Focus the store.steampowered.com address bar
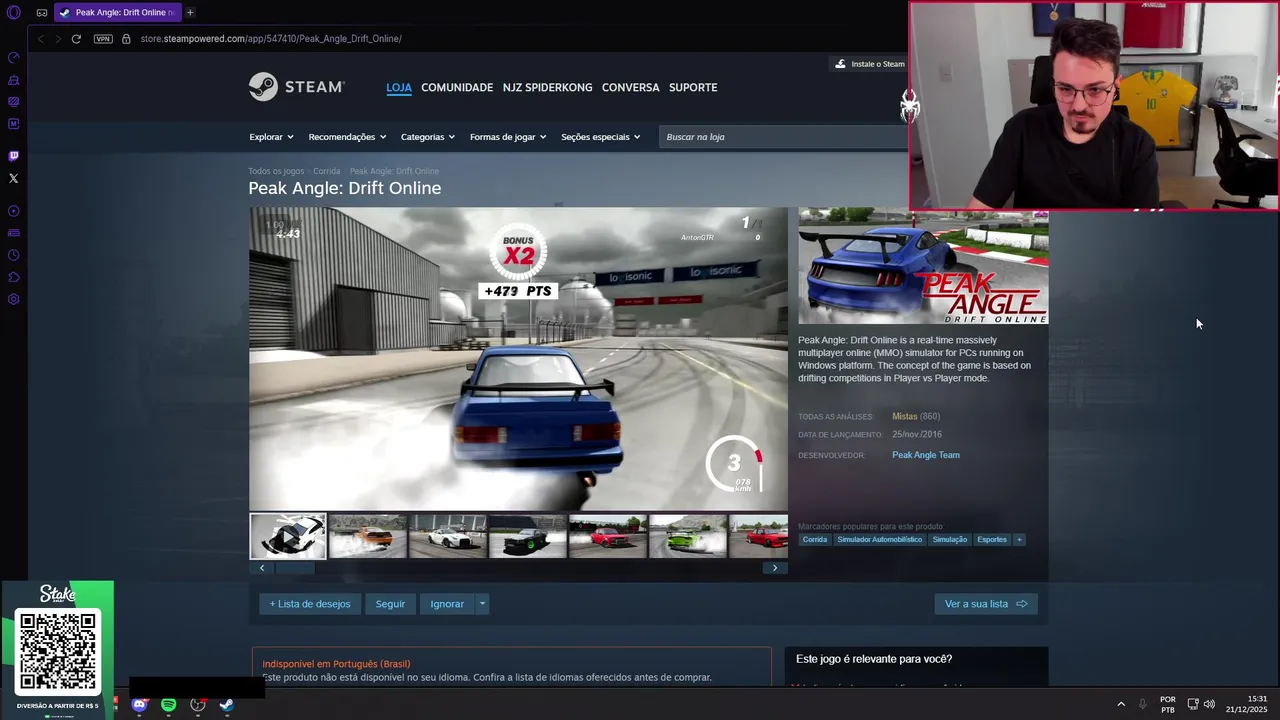Viewport: 1280px width, 720px height. click(271, 39)
